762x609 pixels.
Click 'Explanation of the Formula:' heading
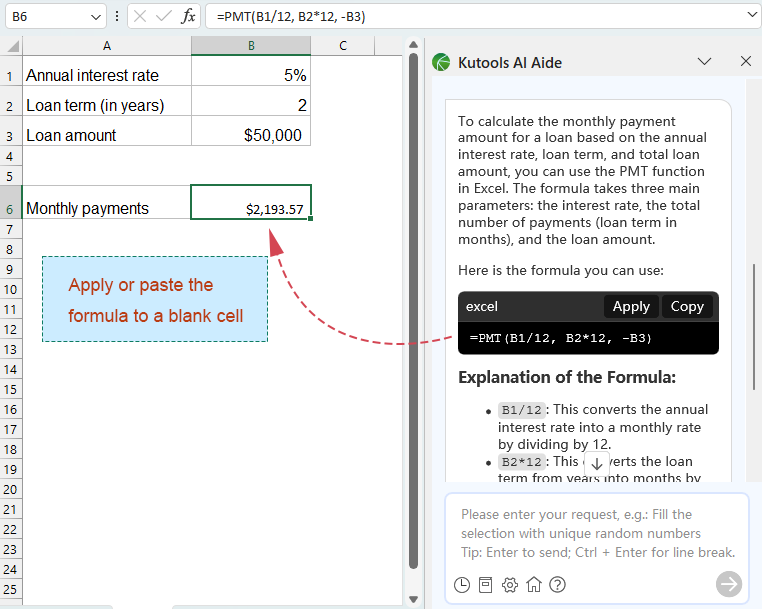click(x=567, y=377)
